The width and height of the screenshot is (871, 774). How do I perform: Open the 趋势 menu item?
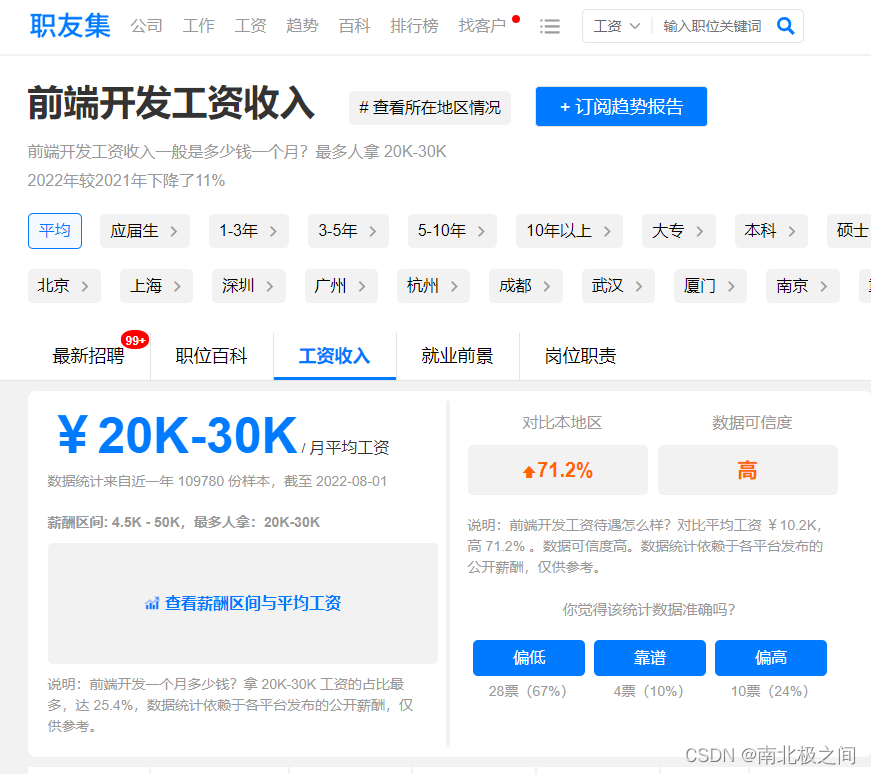point(302,26)
